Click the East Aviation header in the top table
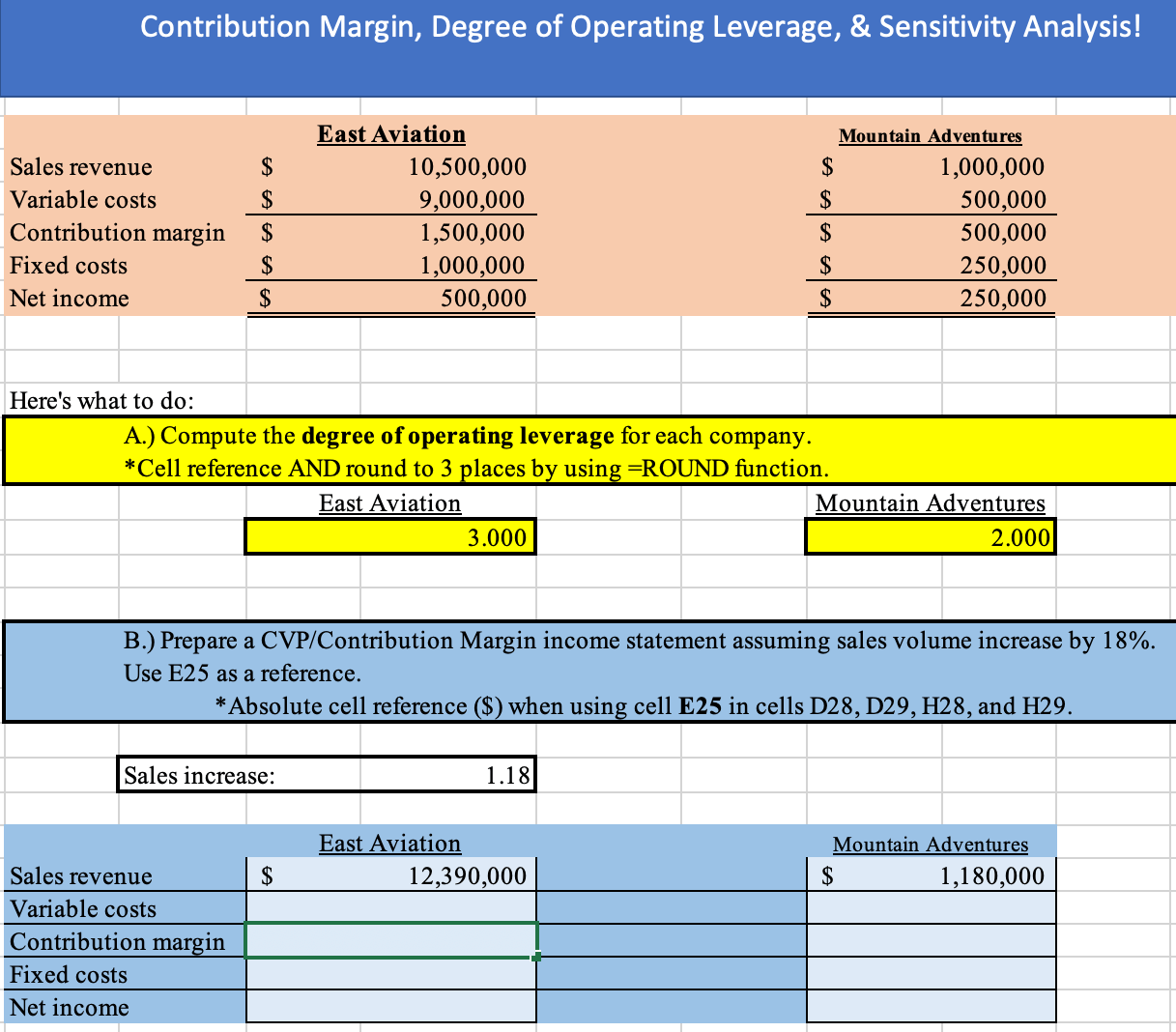This screenshot has width=1176, height=1032. coord(390,134)
